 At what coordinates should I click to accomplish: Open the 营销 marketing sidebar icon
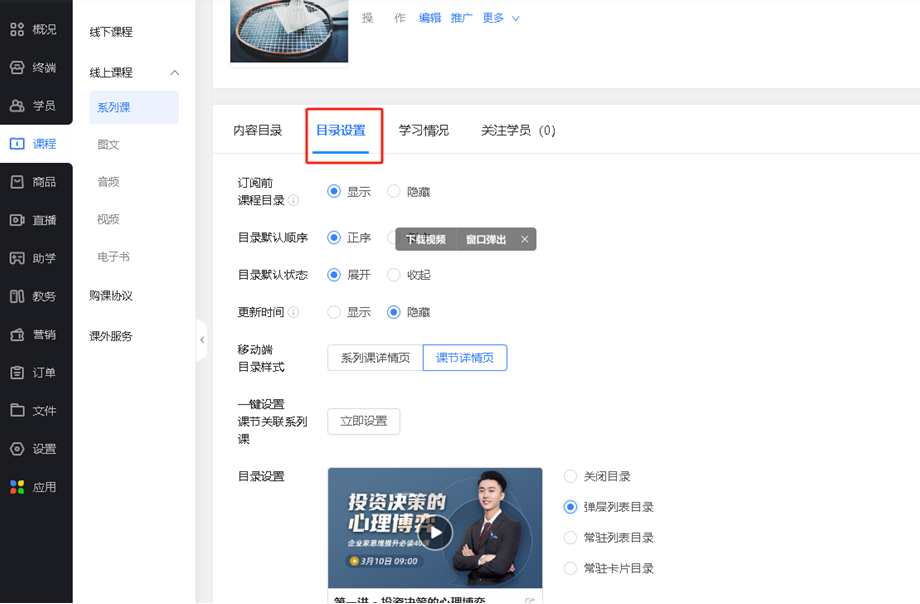pos(17,335)
